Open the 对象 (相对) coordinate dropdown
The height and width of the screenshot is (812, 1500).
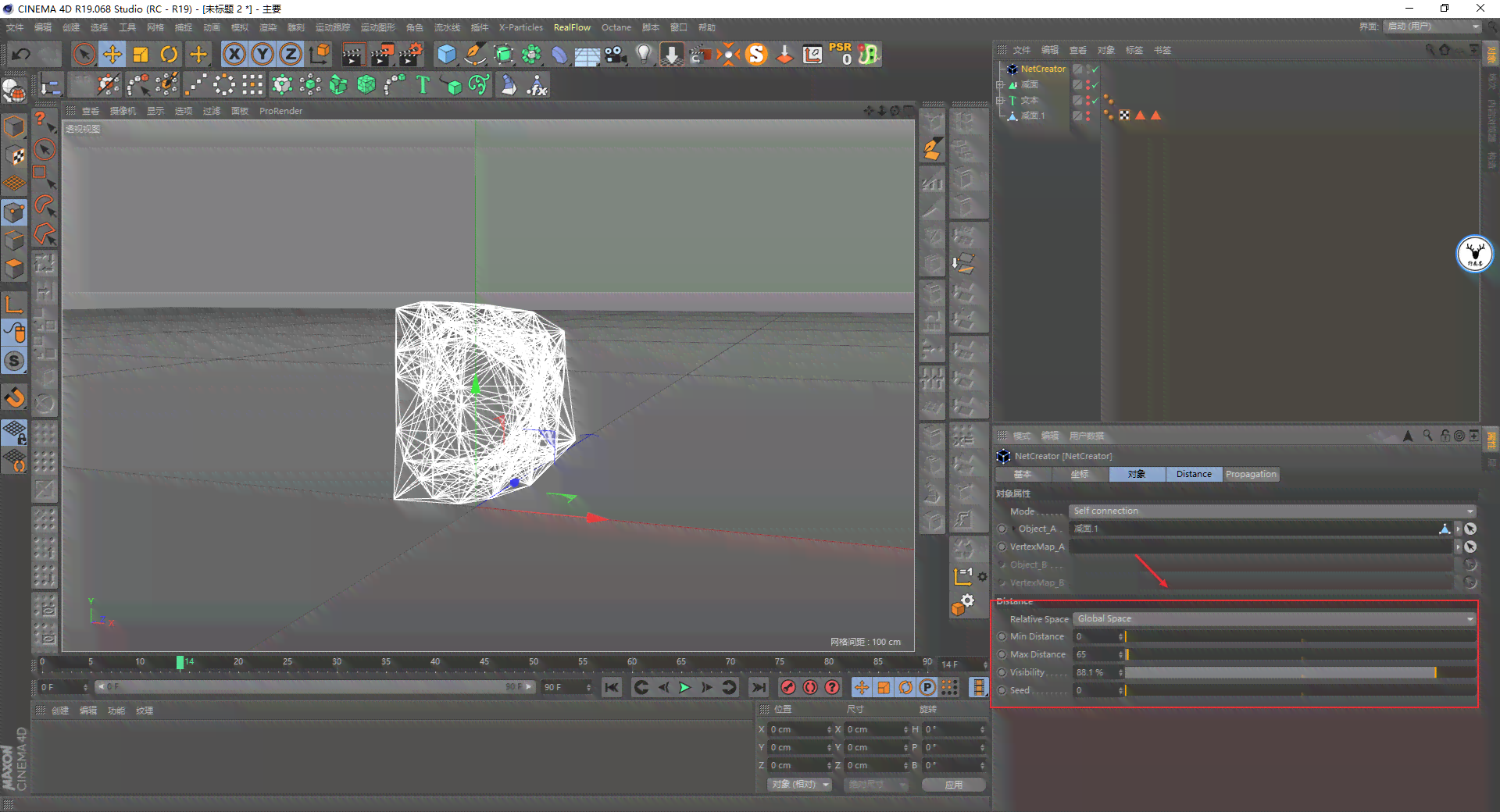801,784
